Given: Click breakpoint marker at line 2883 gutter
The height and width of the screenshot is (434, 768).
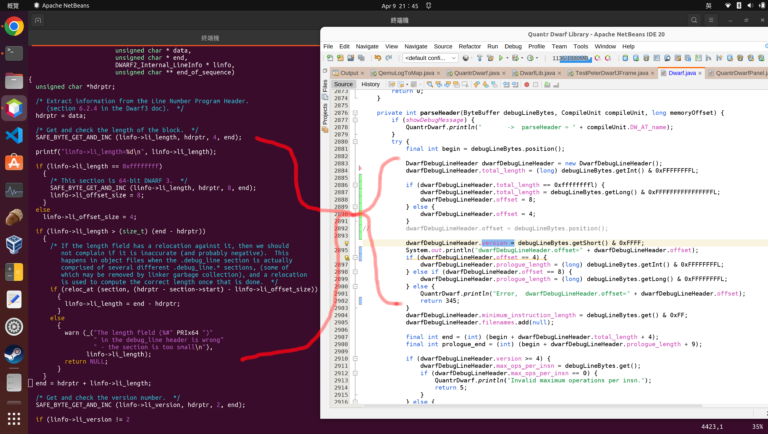Looking at the screenshot, I should [360, 168].
